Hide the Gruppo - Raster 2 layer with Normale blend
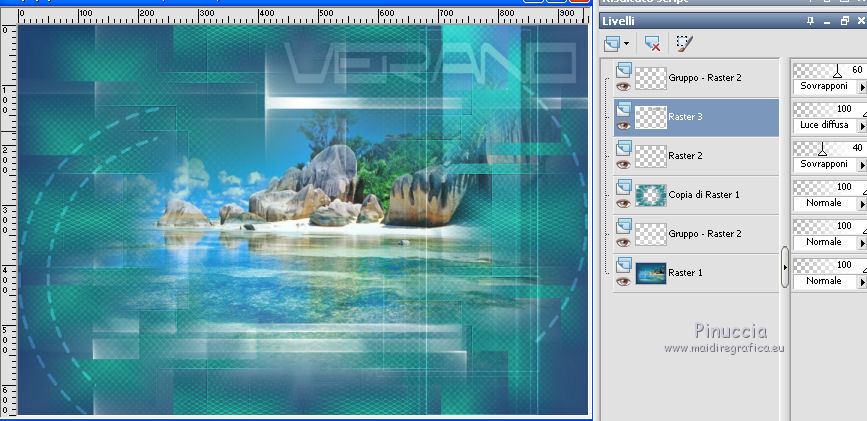The image size is (867, 421). click(624, 242)
